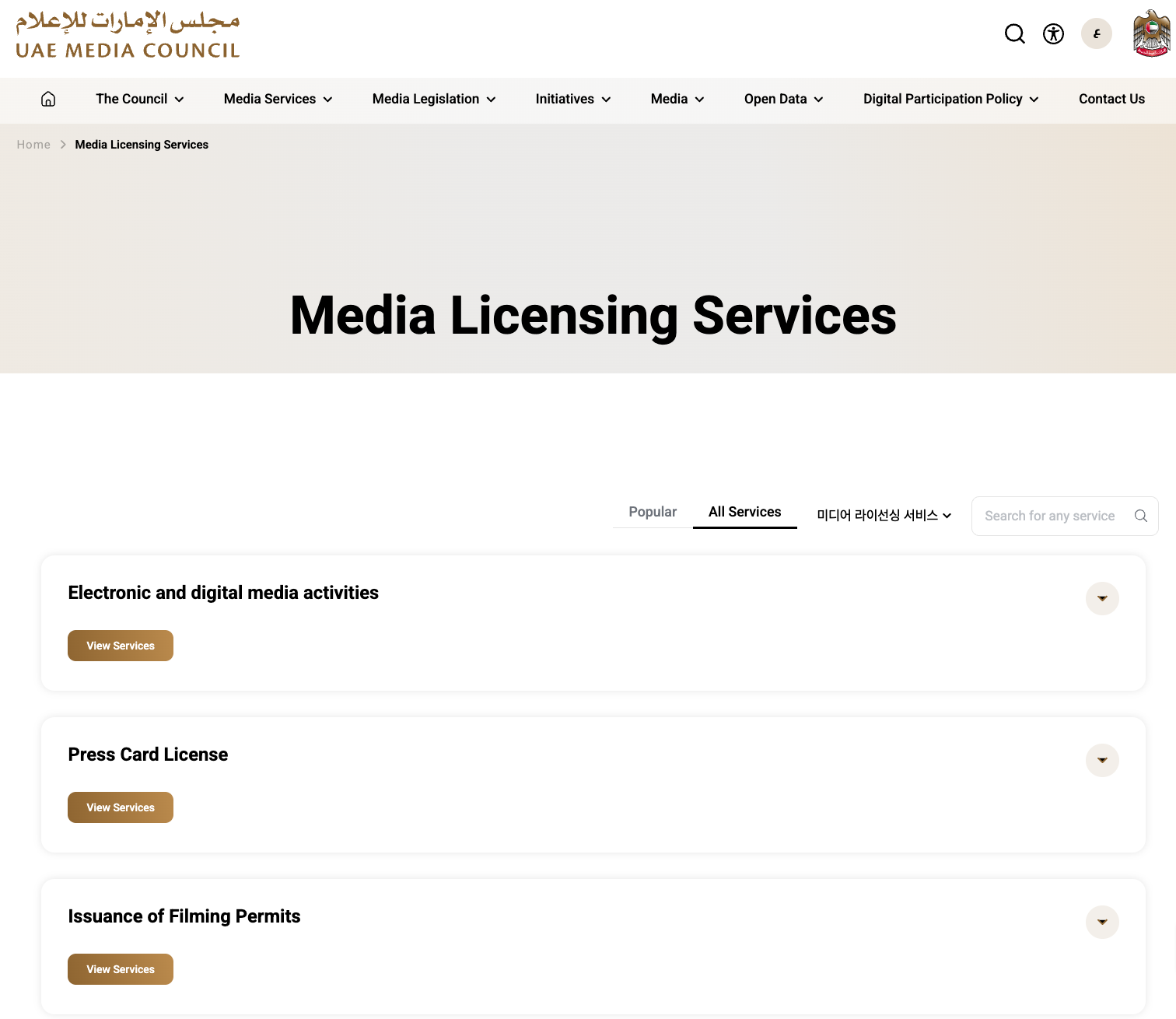Click the Search for any service field

(1049, 516)
